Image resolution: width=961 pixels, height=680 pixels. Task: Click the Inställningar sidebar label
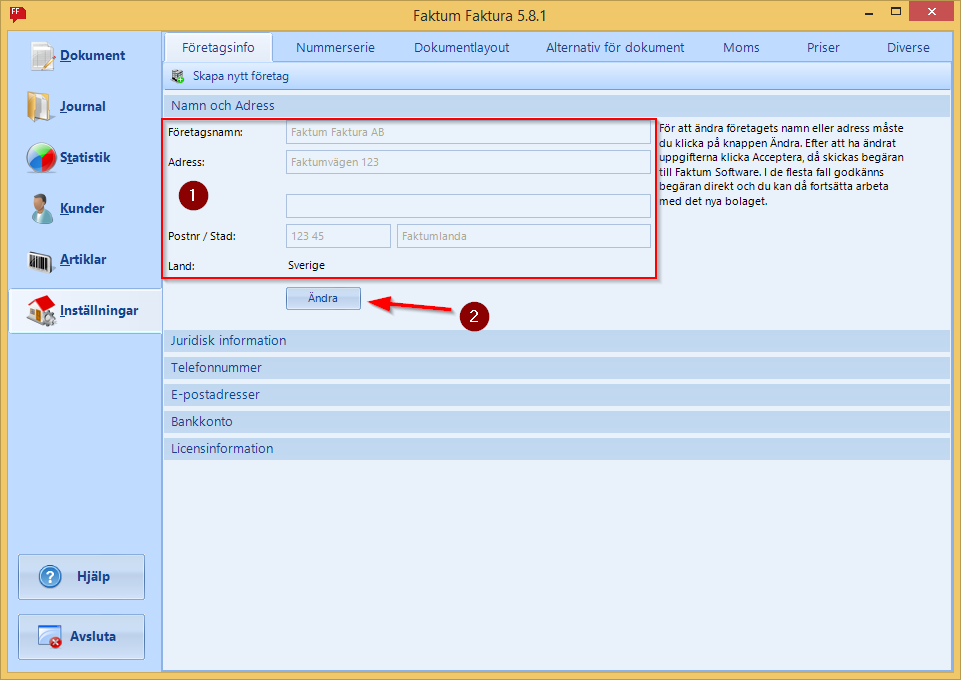click(x=99, y=311)
